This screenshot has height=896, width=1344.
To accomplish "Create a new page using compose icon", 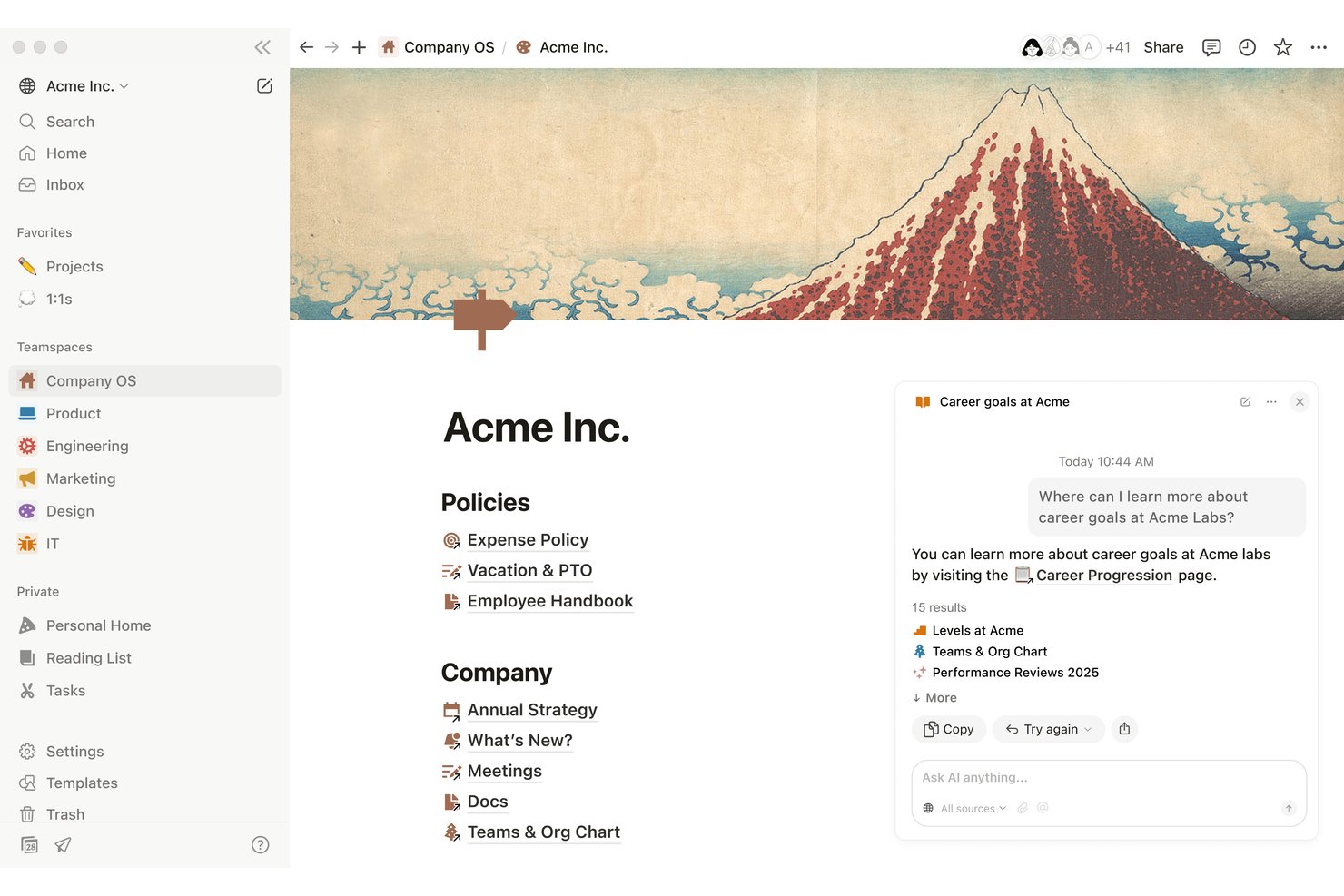I will tap(264, 86).
